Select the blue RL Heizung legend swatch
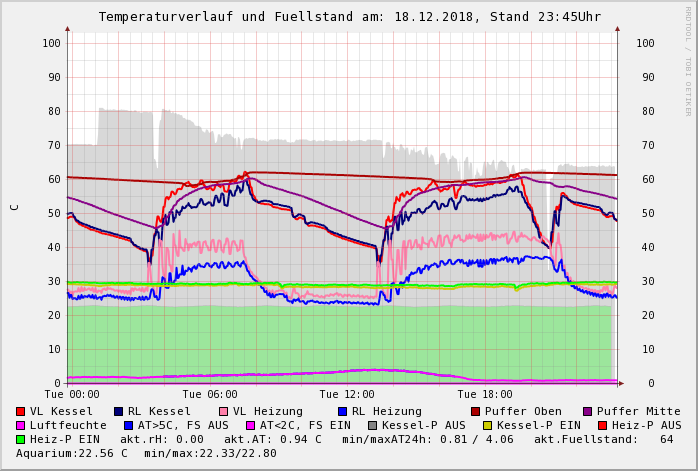Image resolution: width=698 pixels, height=471 pixels. pos(342,411)
